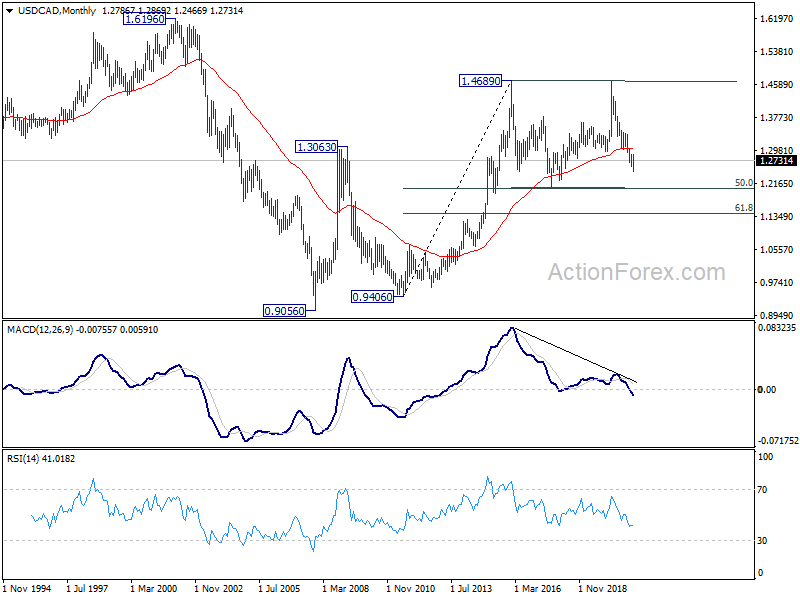Click the 1 Nov 1994 date label

pos(29,590)
